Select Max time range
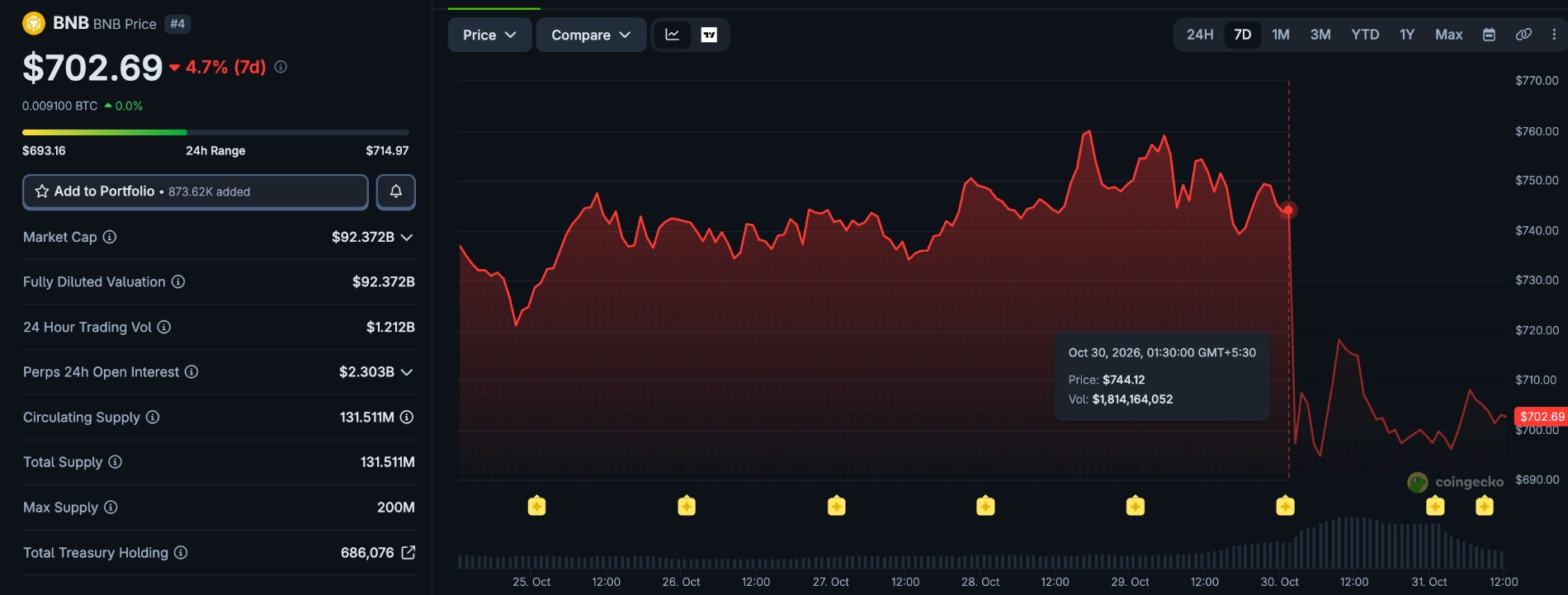Screen dimensions: 1568x595 coord(1448,35)
